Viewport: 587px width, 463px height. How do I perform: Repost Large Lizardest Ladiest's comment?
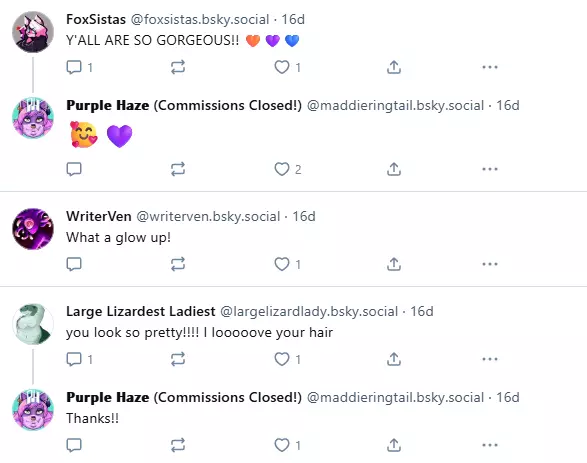[x=178, y=359]
